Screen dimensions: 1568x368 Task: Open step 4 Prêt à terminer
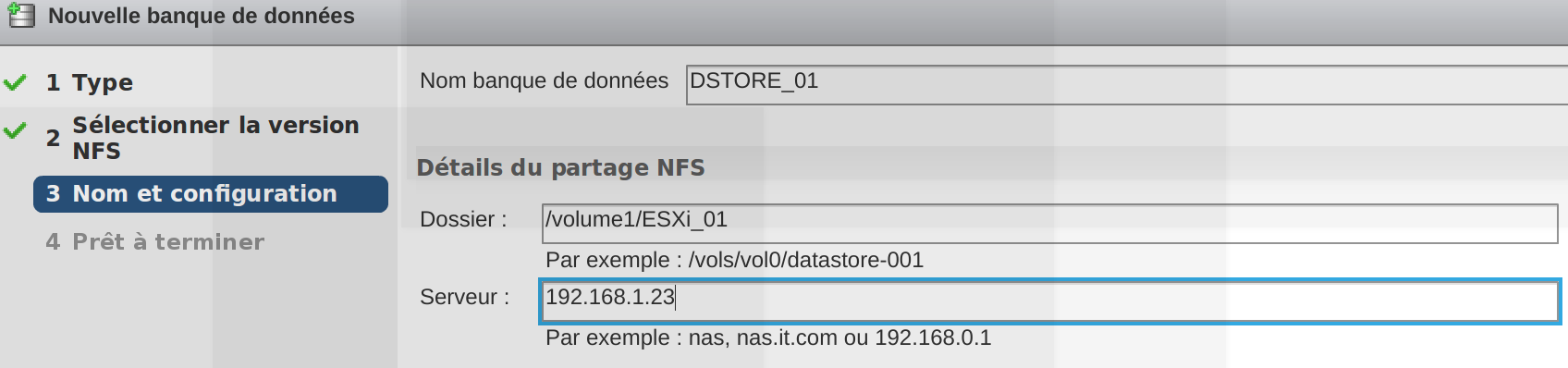[x=155, y=242]
